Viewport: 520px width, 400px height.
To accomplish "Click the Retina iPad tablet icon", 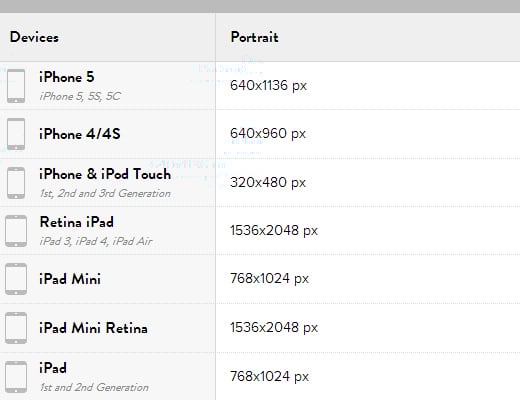I will (x=16, y=231).
